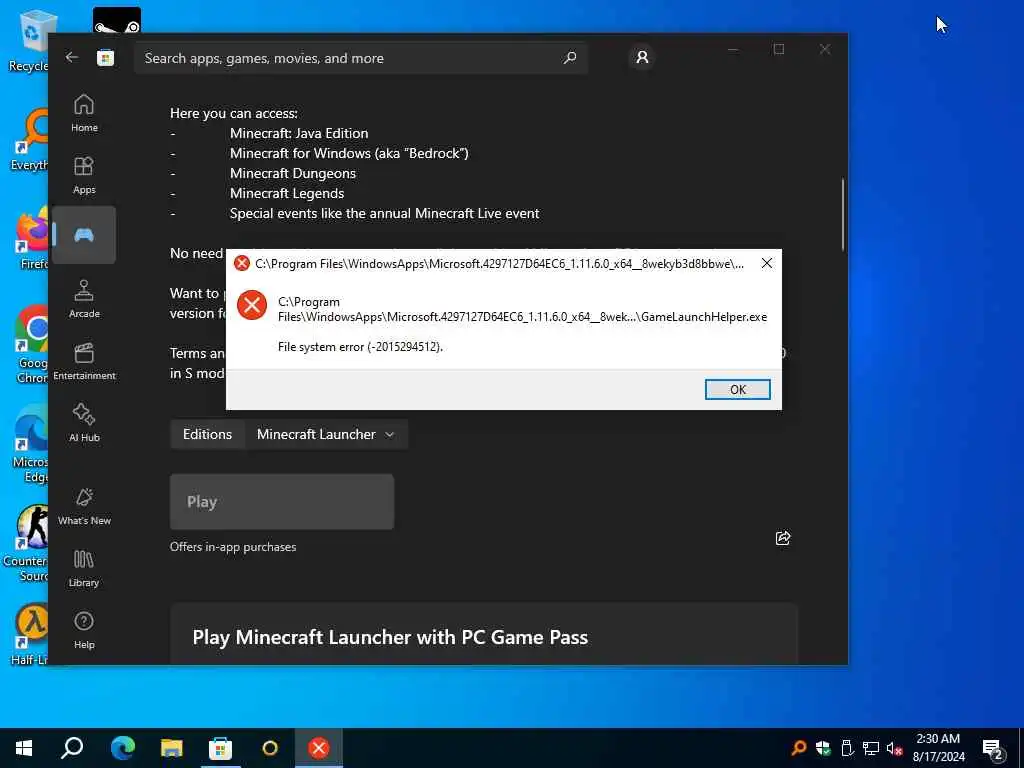Click the 'Minecraft Legends' line
Screen dimensions: 1024x768
tap(287, 193)
